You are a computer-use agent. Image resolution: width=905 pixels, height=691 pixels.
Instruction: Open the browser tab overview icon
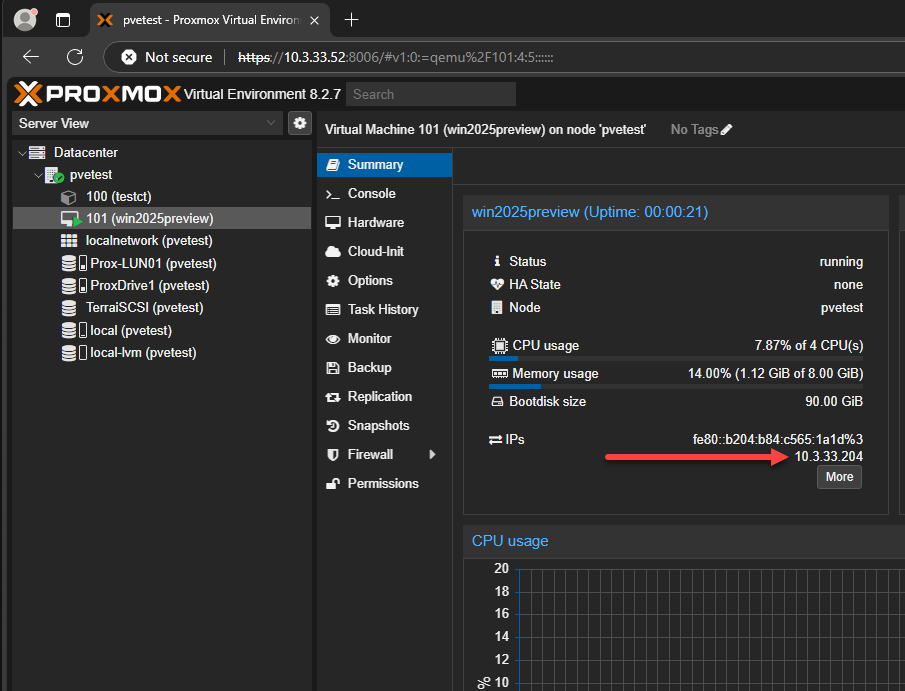tap(63, 20)
